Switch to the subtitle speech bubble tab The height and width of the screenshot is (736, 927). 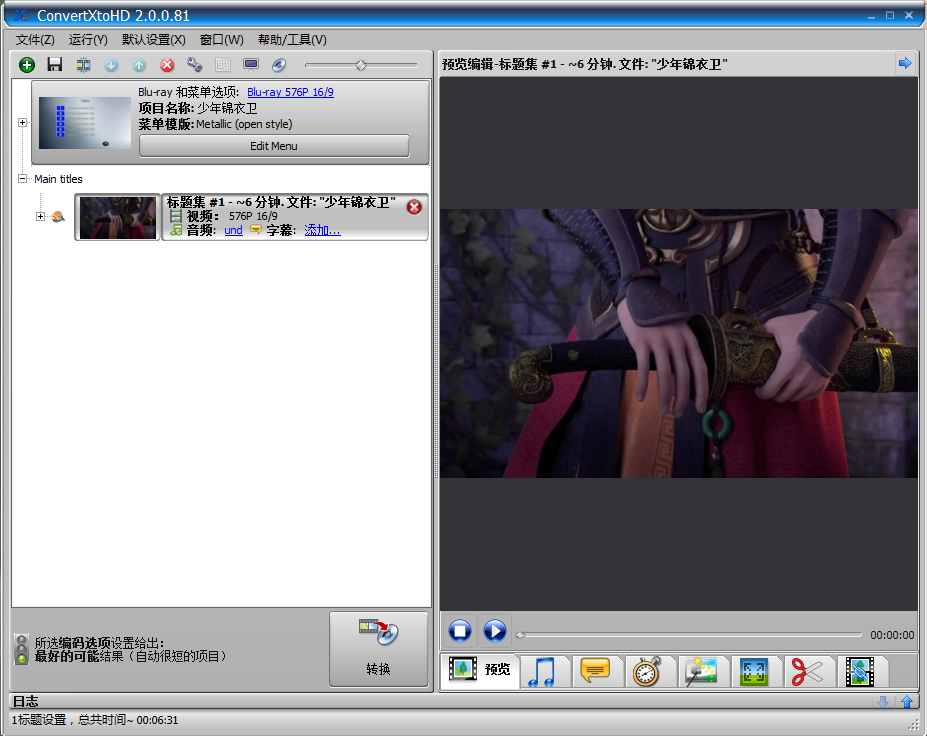point(596,672)
